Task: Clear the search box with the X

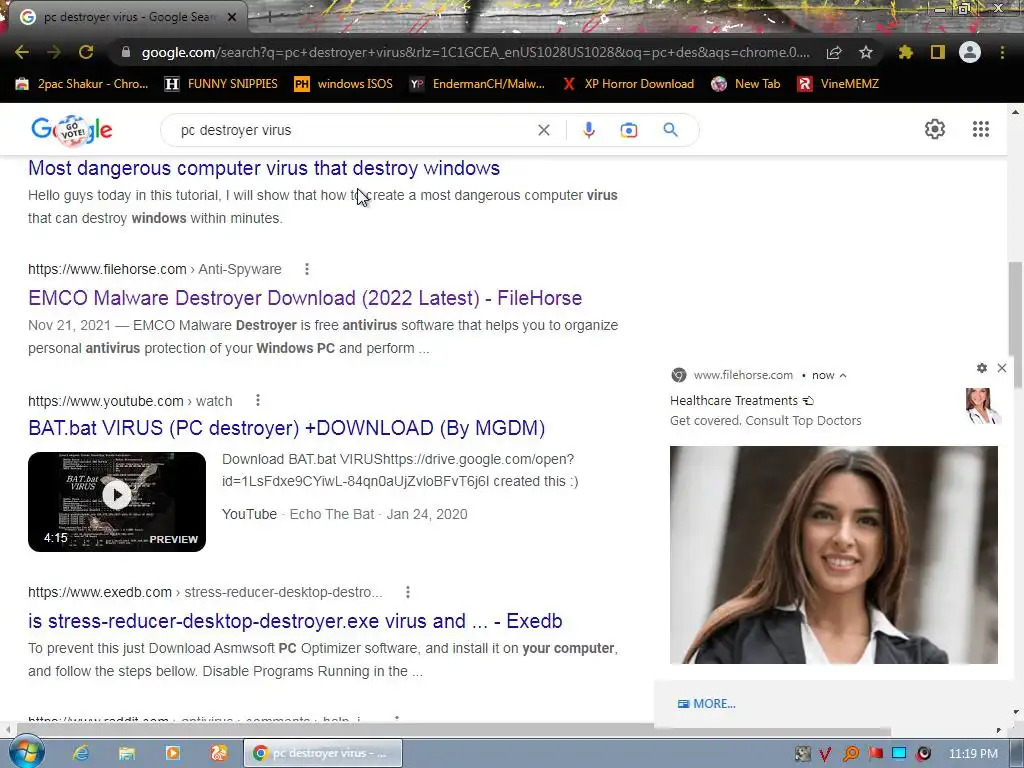Action: (x=543, y=130)
